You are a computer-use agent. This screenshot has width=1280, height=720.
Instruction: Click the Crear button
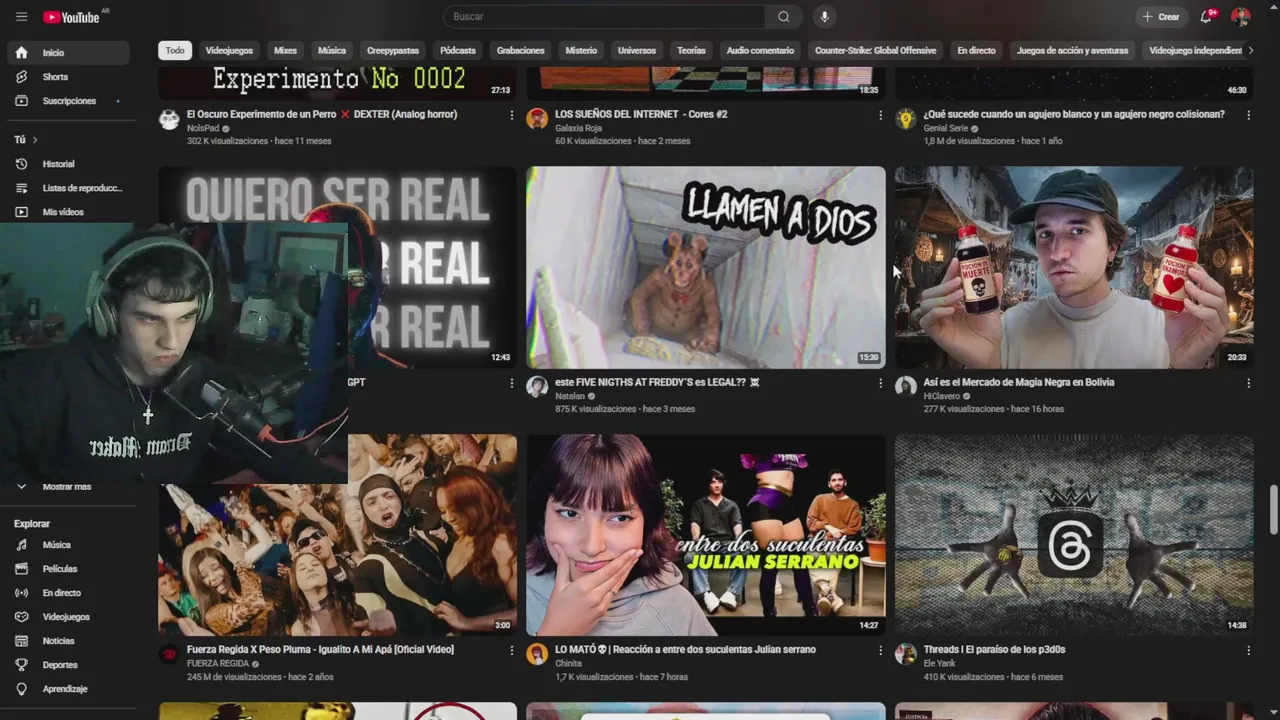(x=1161, y=17)
